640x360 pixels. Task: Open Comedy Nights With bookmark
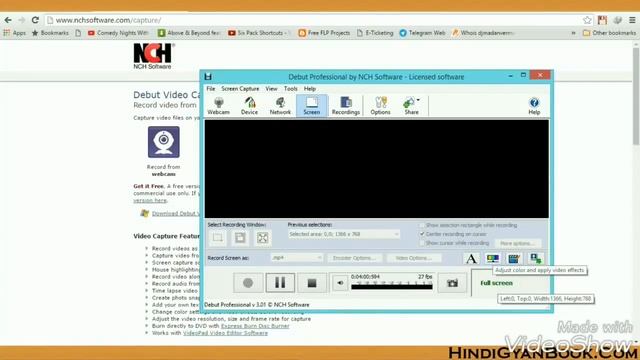(118, 33)
